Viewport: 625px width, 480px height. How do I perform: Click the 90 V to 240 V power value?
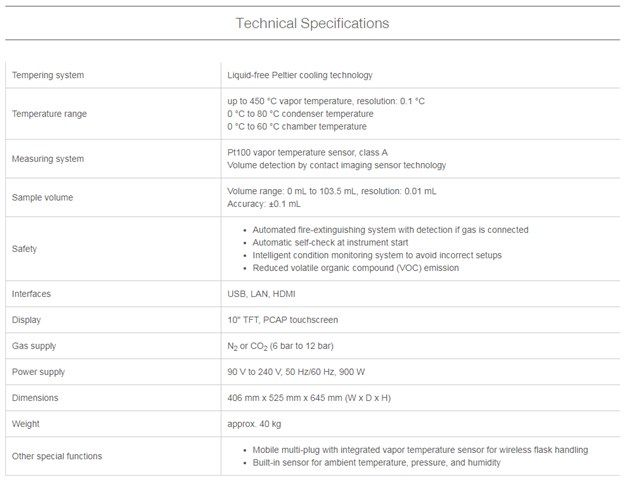[x=296, y=372]
